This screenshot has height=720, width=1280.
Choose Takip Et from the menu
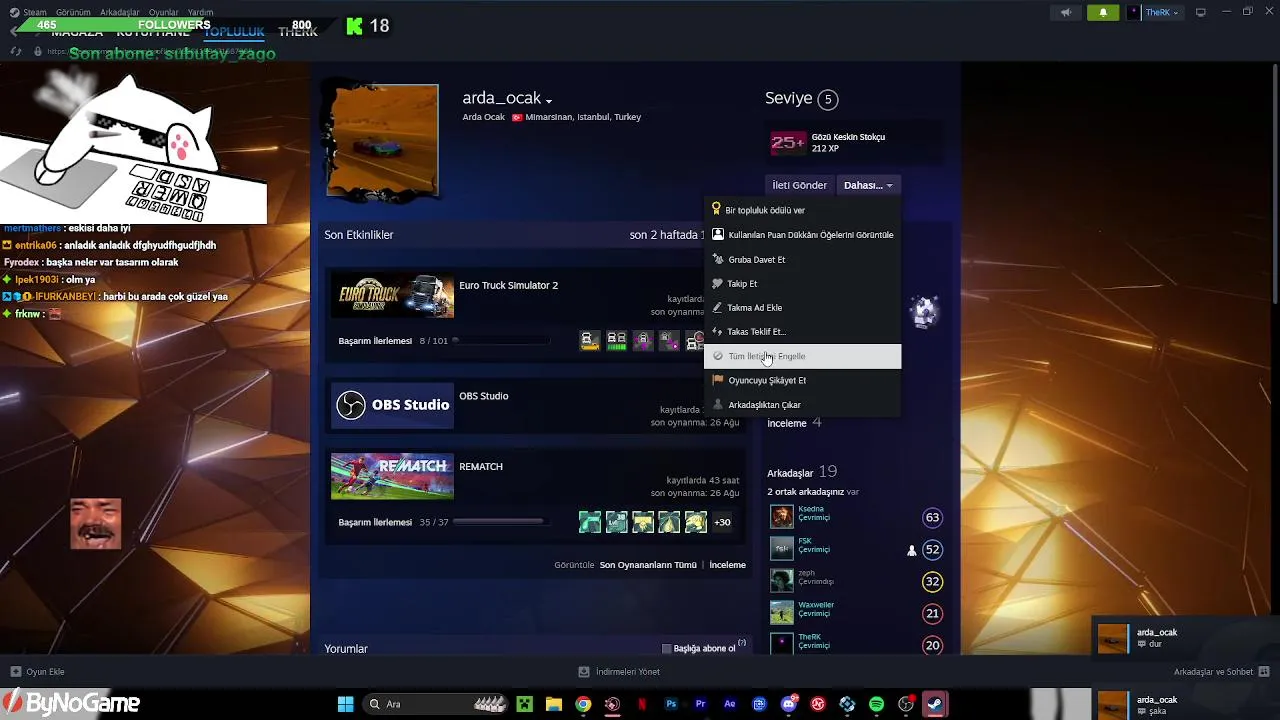tap(802, 283)
